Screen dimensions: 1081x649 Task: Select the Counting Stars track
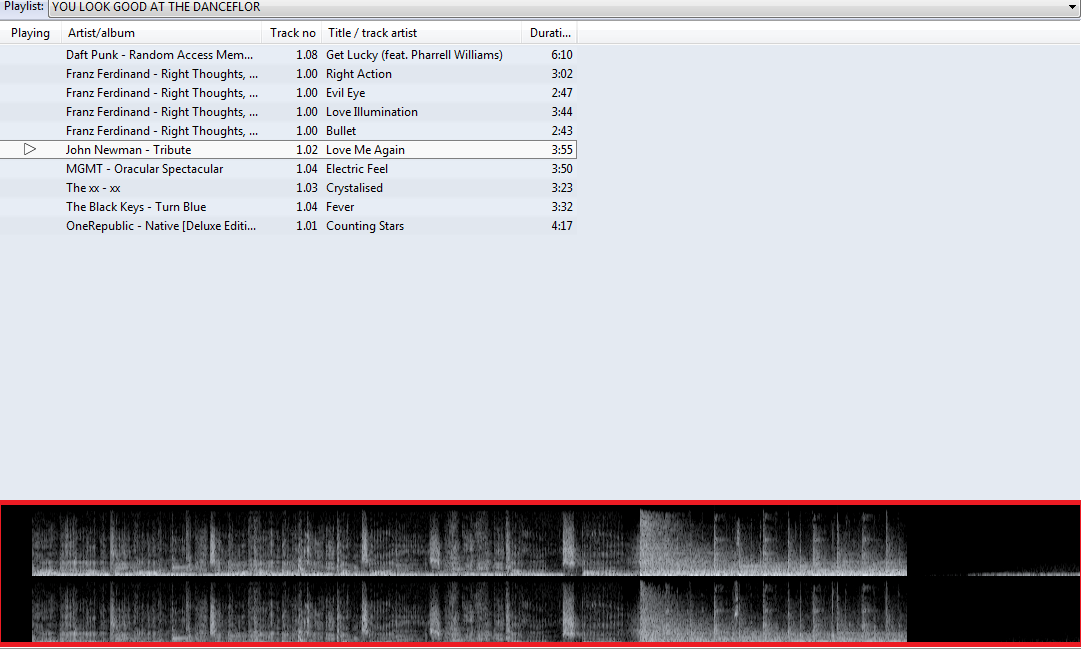365,226
